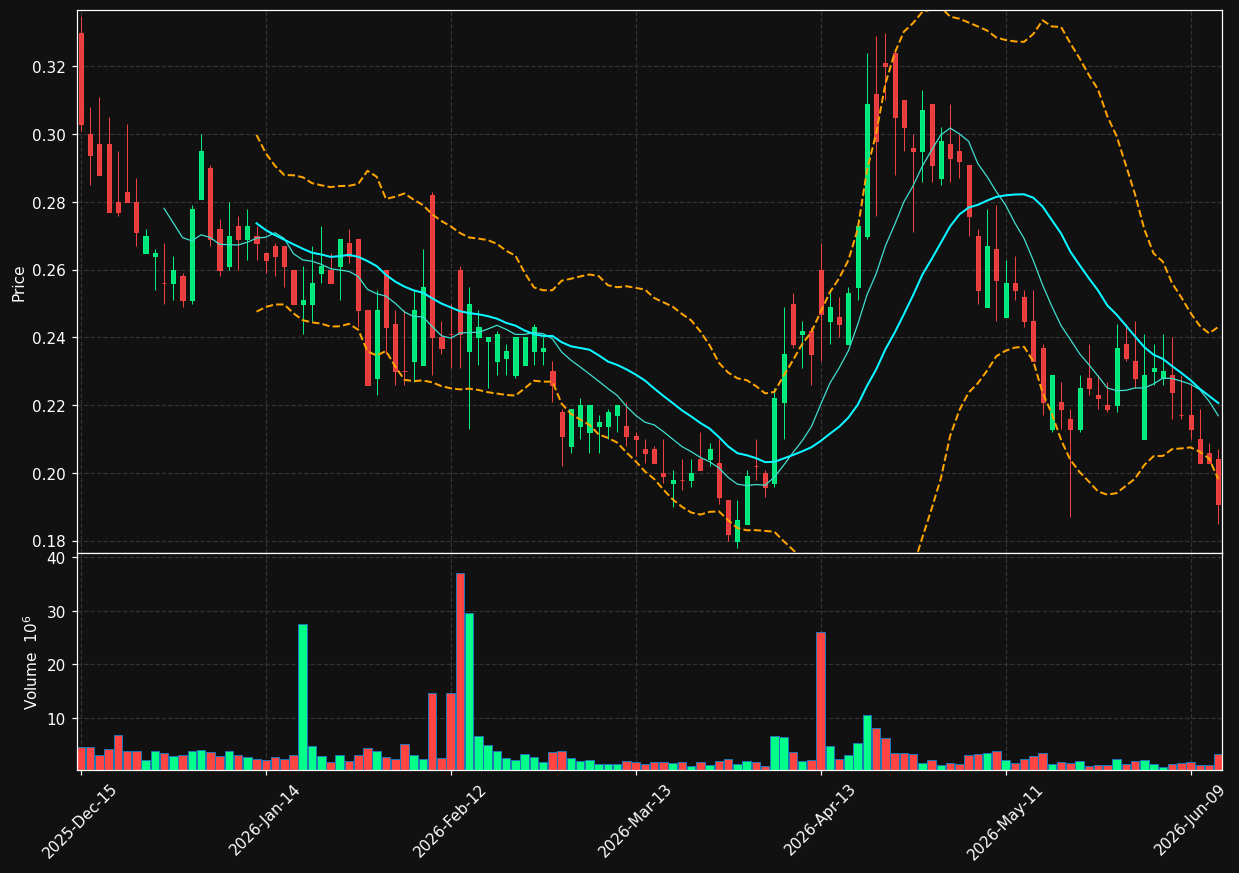Click the 2025-Dec-15 date label
Viewport: 1239px width, 873px height.
79,821
